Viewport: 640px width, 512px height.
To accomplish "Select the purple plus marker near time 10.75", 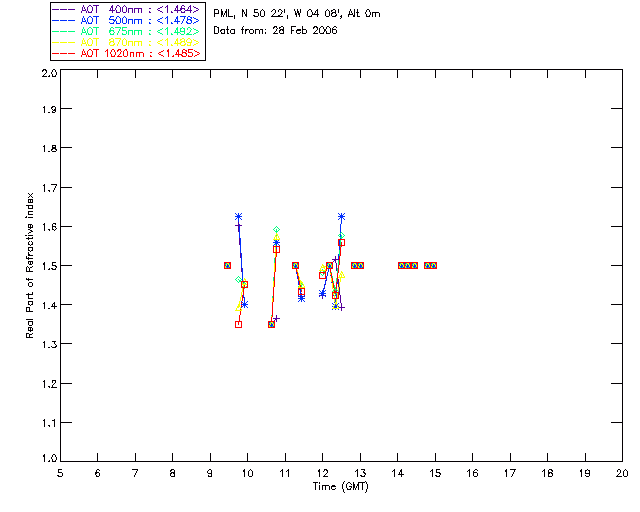I will pos(276,318).
